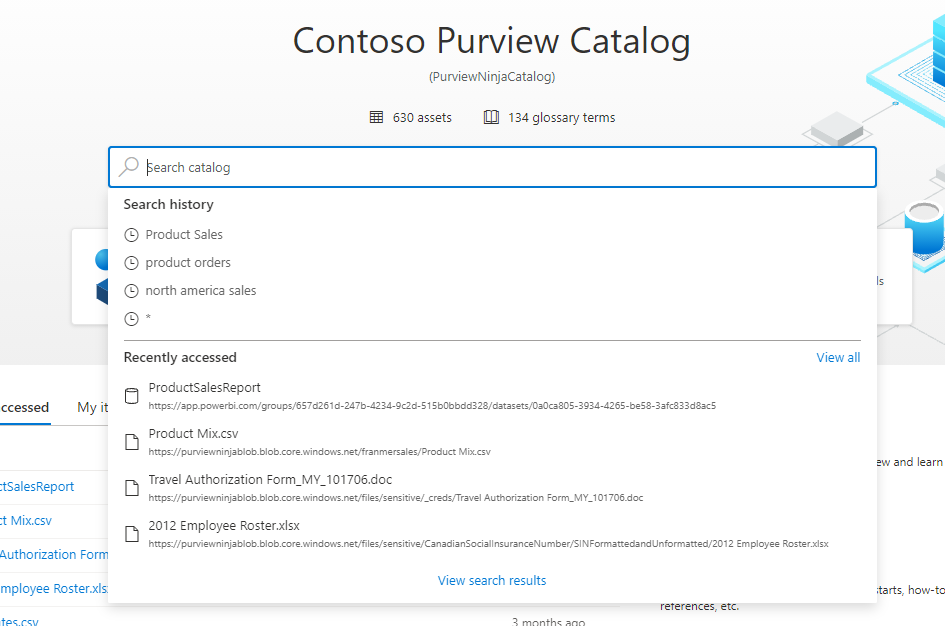The image size is (945, 626).
Task: Switch to My items background tab
Action: pyautogui.click(x=93, y=407)
